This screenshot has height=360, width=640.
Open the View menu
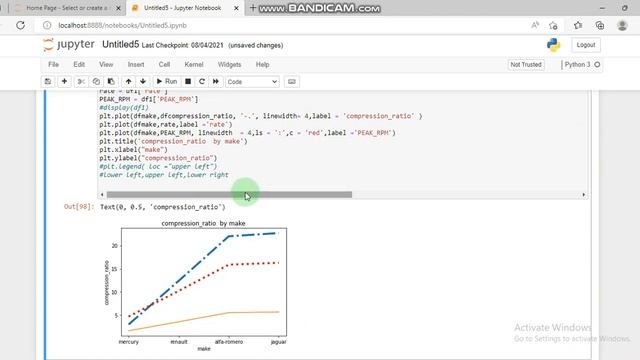pos(106,64)
